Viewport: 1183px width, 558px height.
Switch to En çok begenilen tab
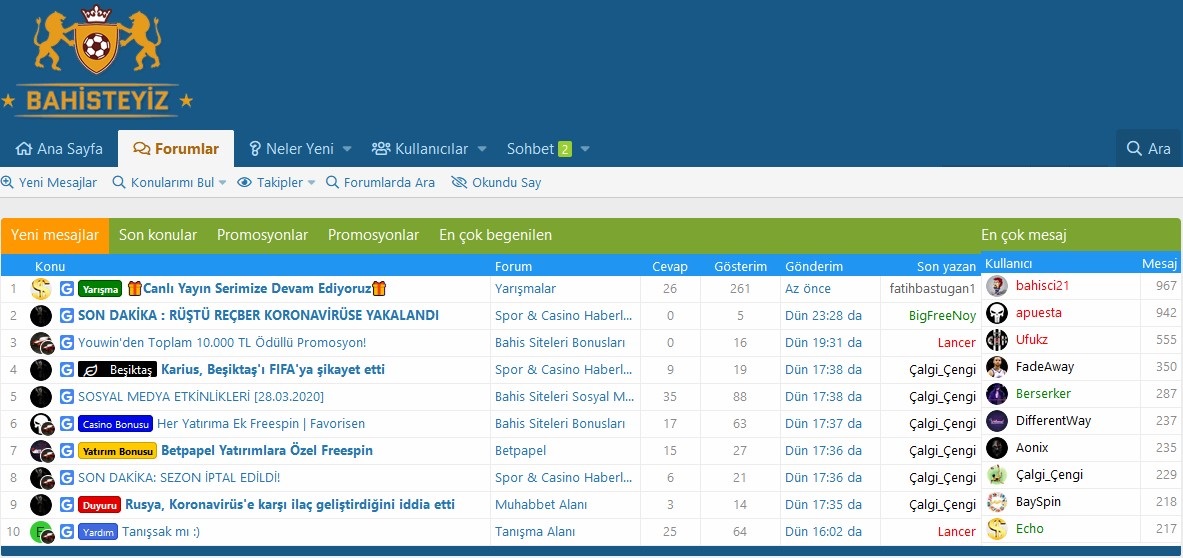point(495,235)
